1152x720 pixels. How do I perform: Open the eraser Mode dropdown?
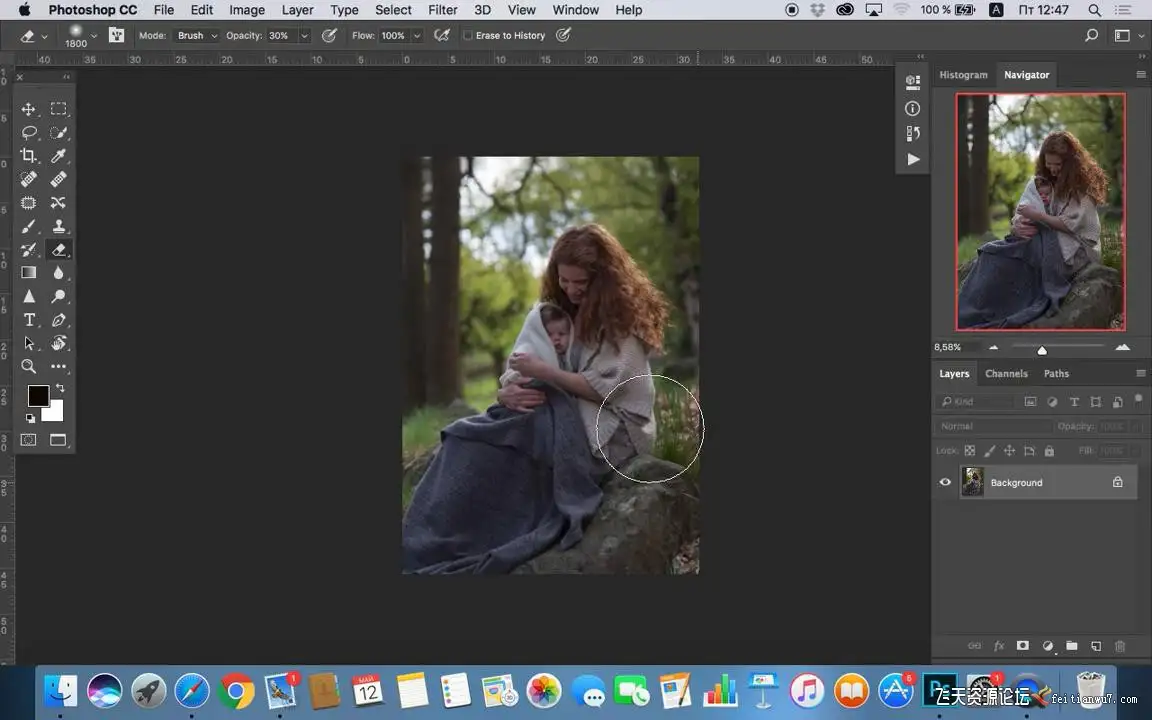(x=197, y=36)
